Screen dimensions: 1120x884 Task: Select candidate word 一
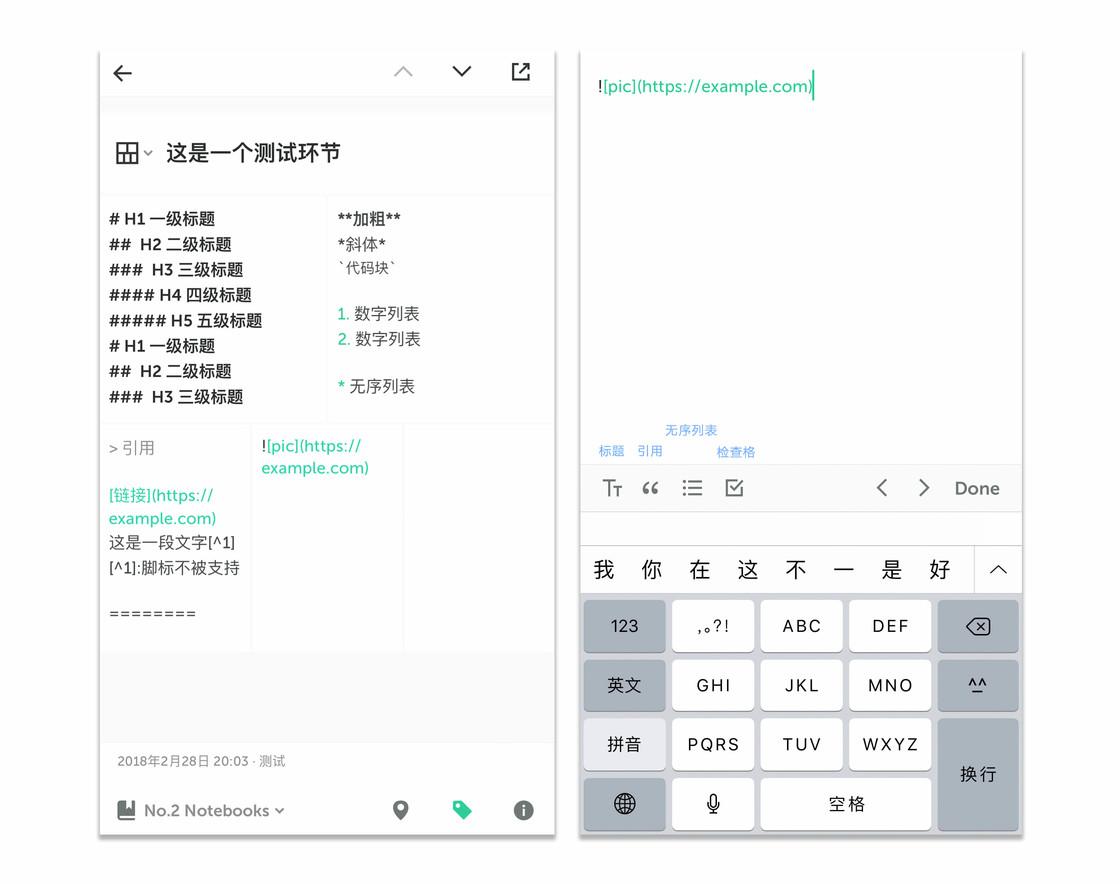pos(844,570)
